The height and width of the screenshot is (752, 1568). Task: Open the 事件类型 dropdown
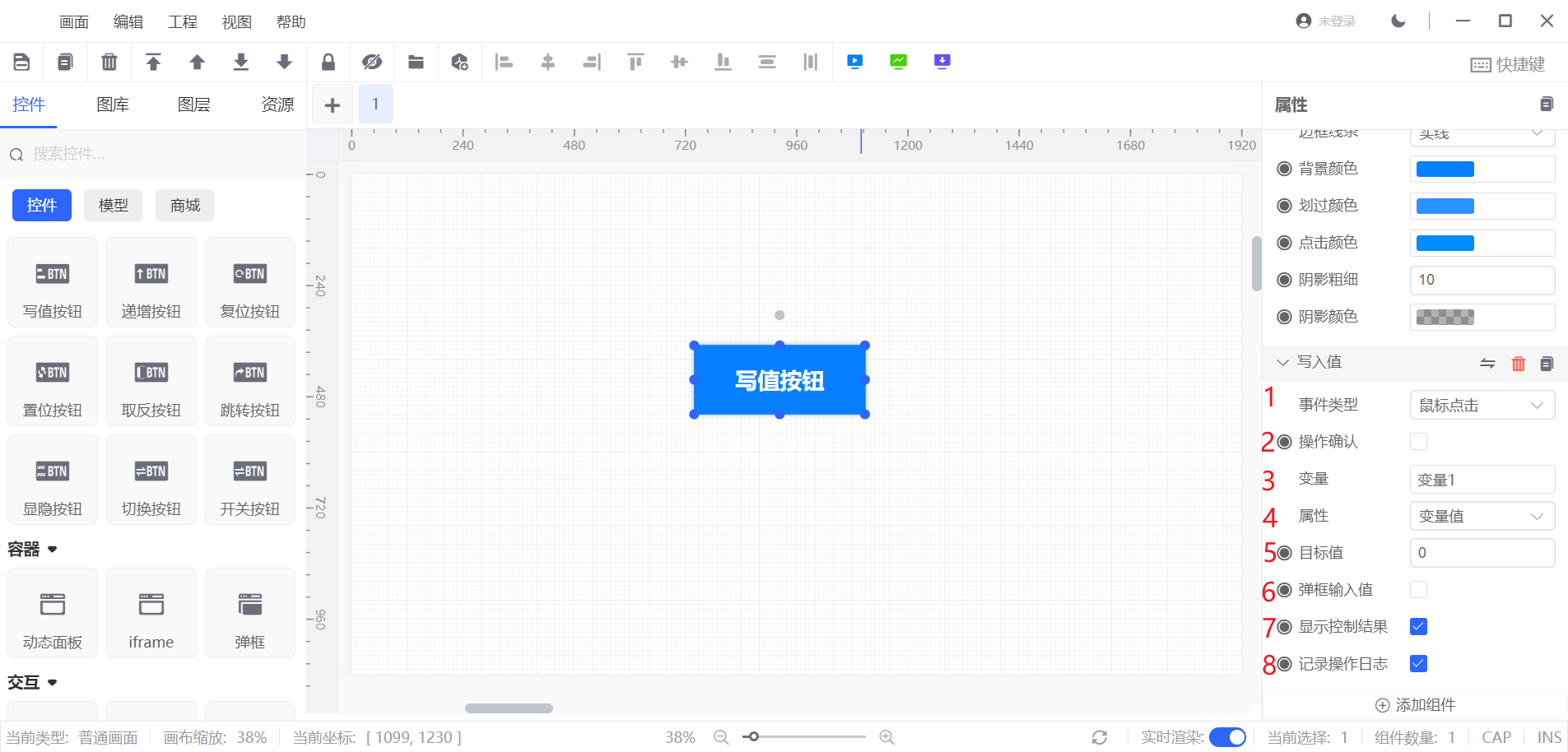(x=1482, y=406)
